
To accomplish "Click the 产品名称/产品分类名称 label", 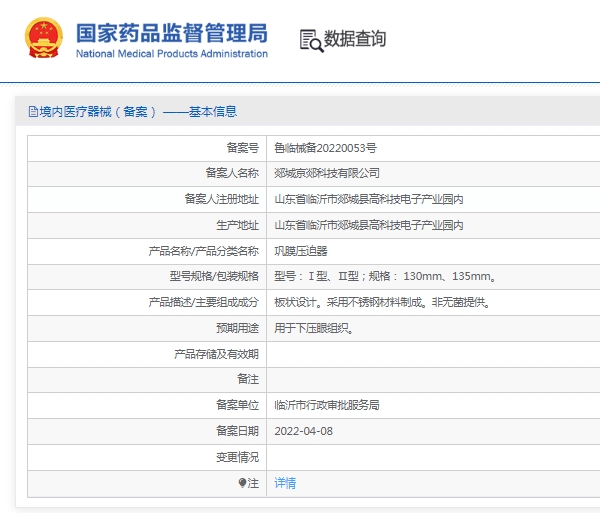I will 204,251.
